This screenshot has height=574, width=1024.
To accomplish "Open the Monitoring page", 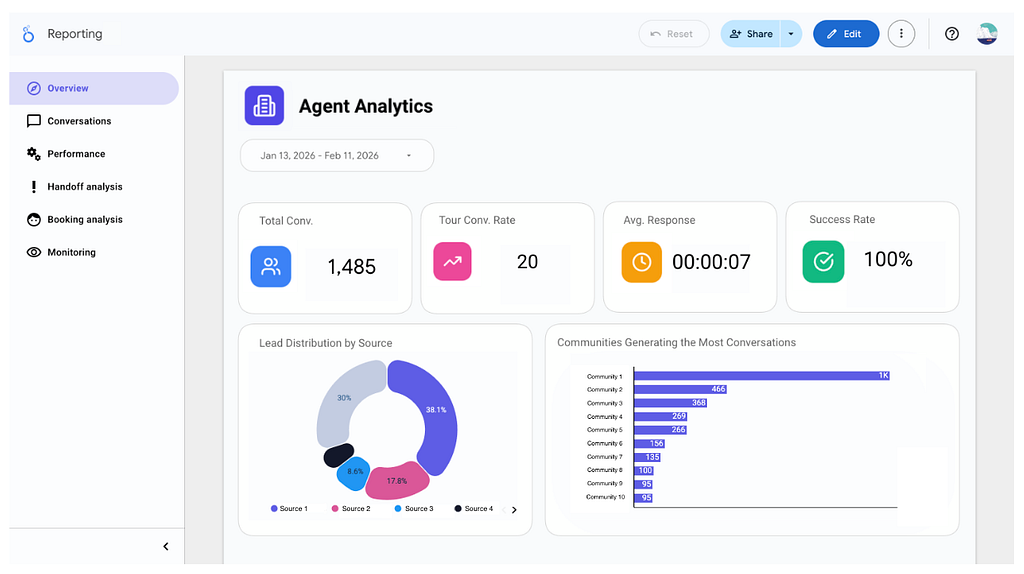I will (x=93, y=252).
